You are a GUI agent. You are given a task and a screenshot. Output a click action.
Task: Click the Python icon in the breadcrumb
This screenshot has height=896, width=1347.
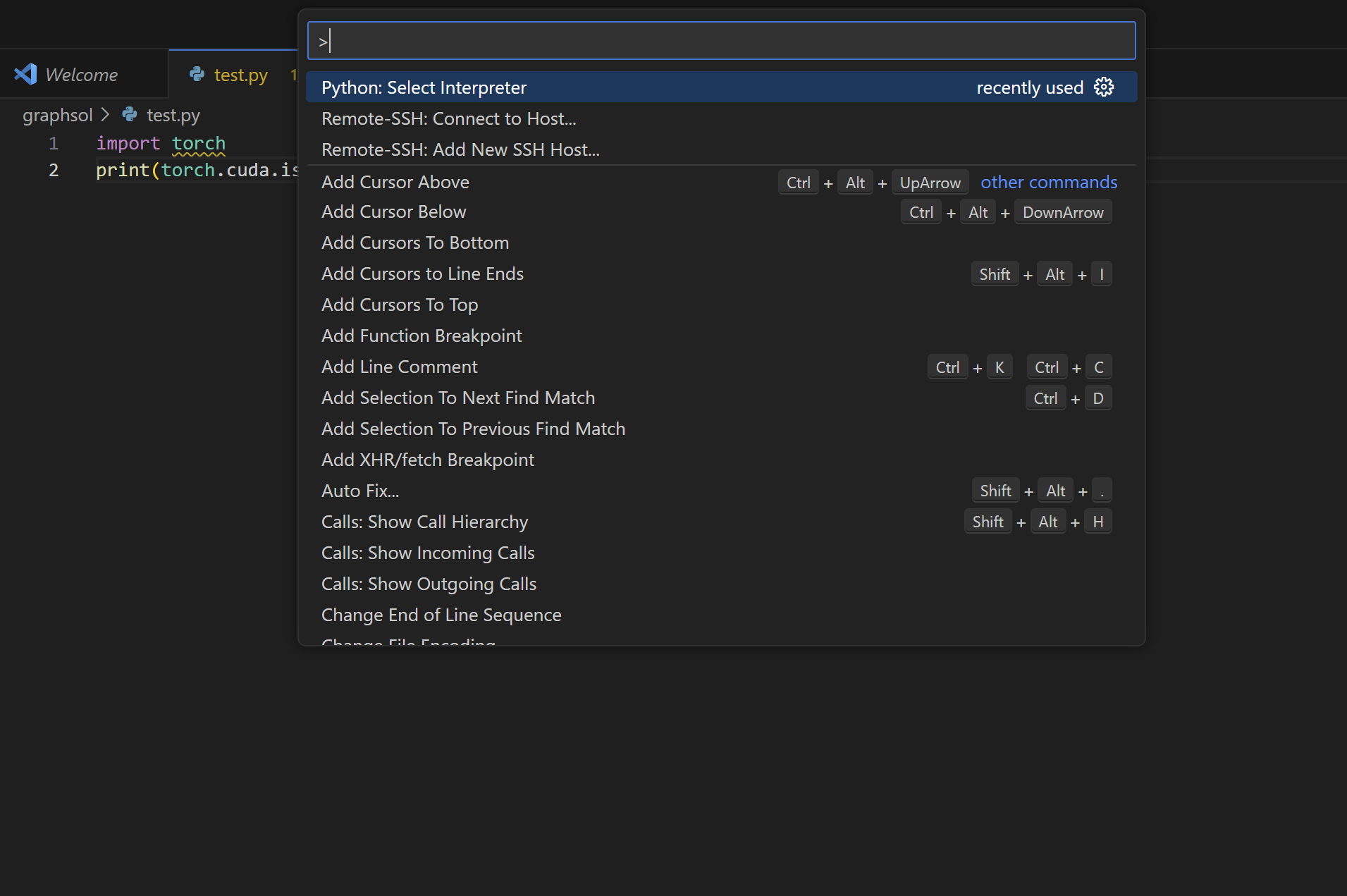click(130, 115)
